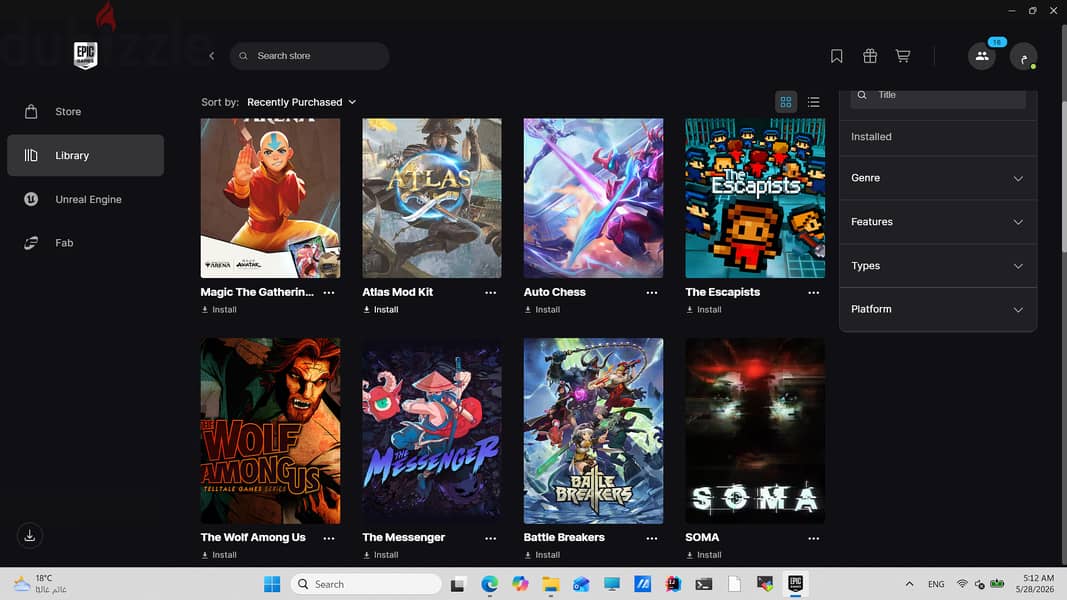The height and width of the screenshot is (600, 1067).
Task: Open the Windows Start menu
Action: (x=272, y=584)
